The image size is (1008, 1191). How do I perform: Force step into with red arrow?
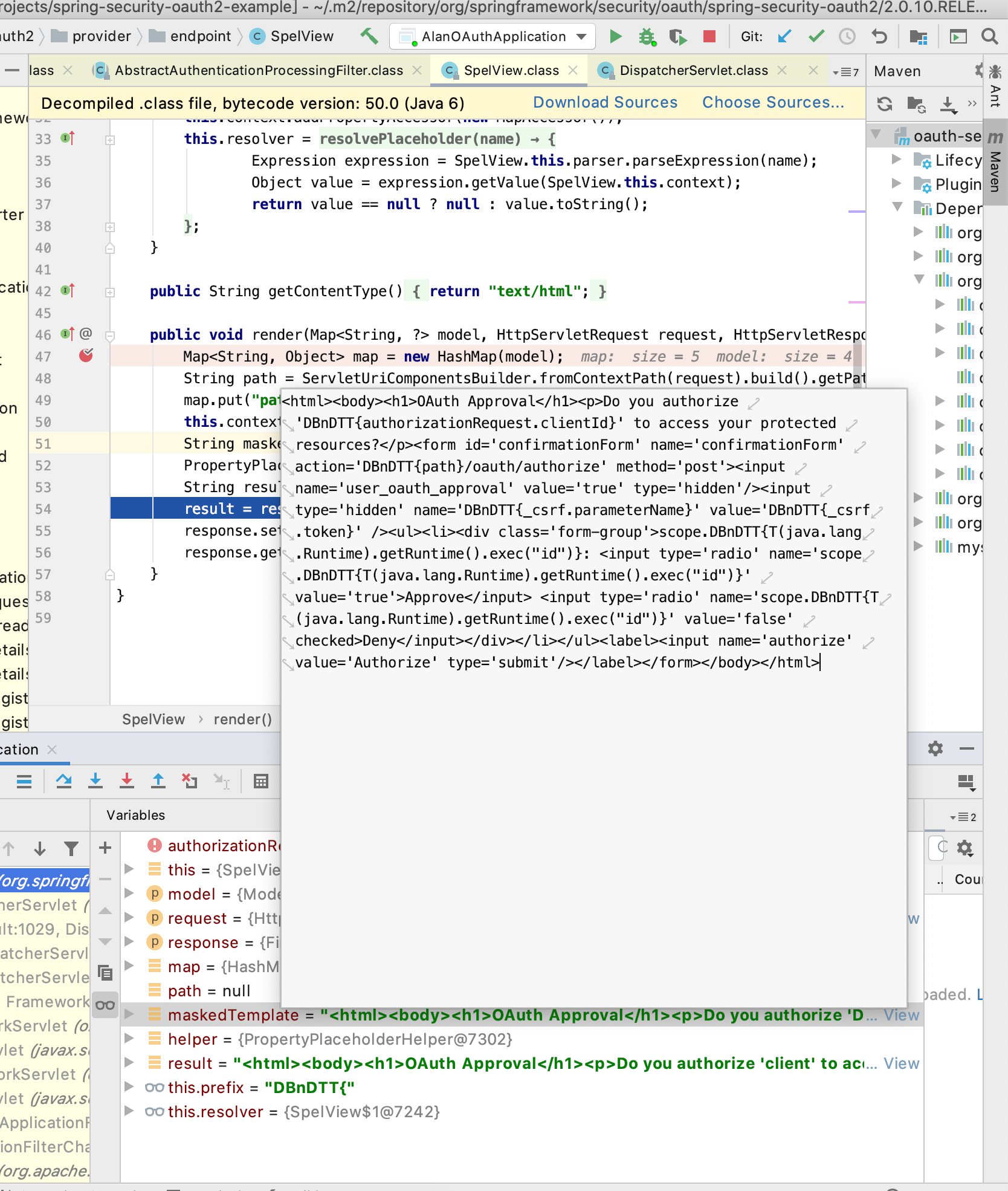(127, 781)
